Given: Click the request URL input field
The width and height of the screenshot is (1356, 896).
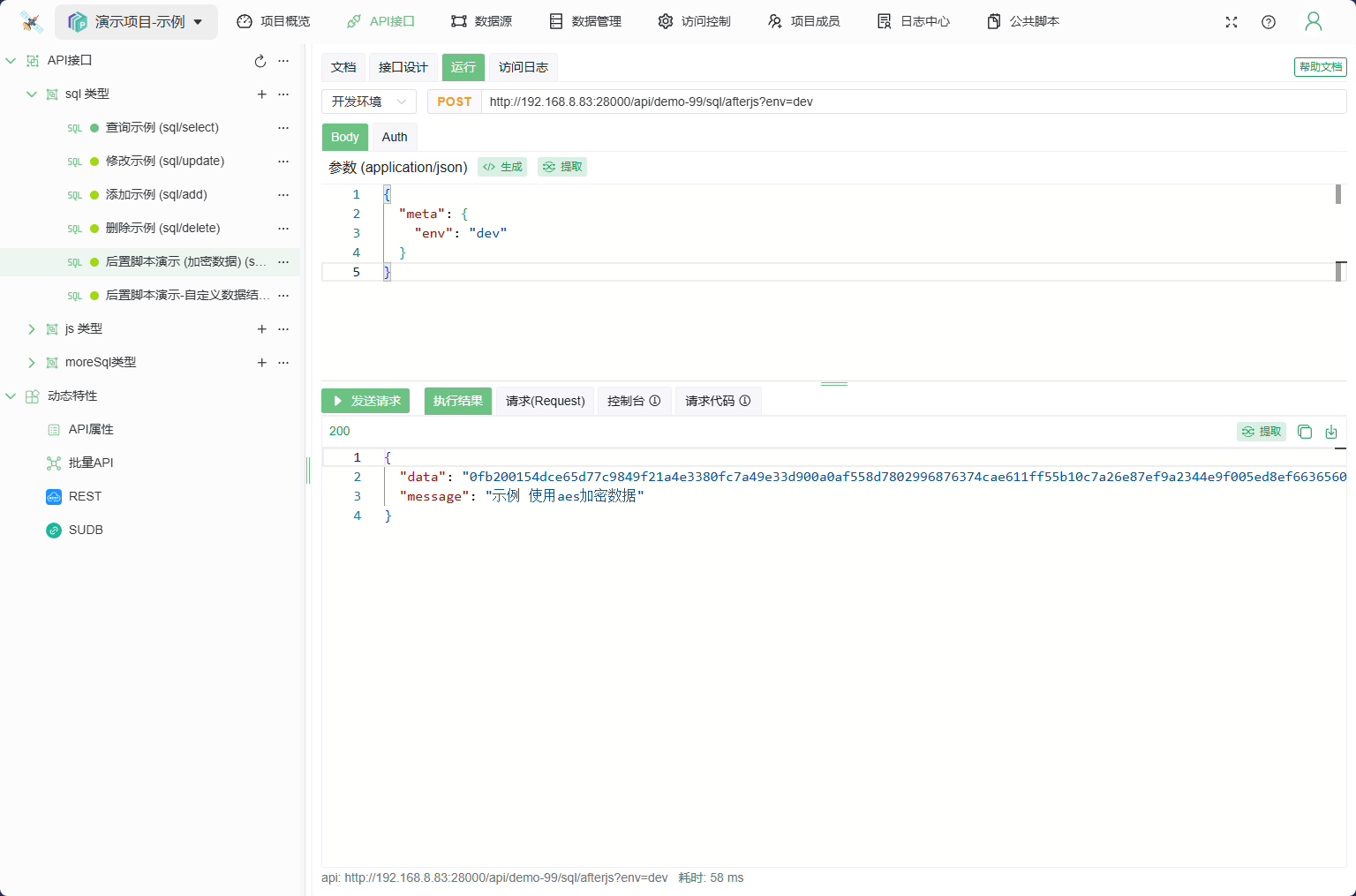Looking at the screenshot, I should click(x=909, y=102).
